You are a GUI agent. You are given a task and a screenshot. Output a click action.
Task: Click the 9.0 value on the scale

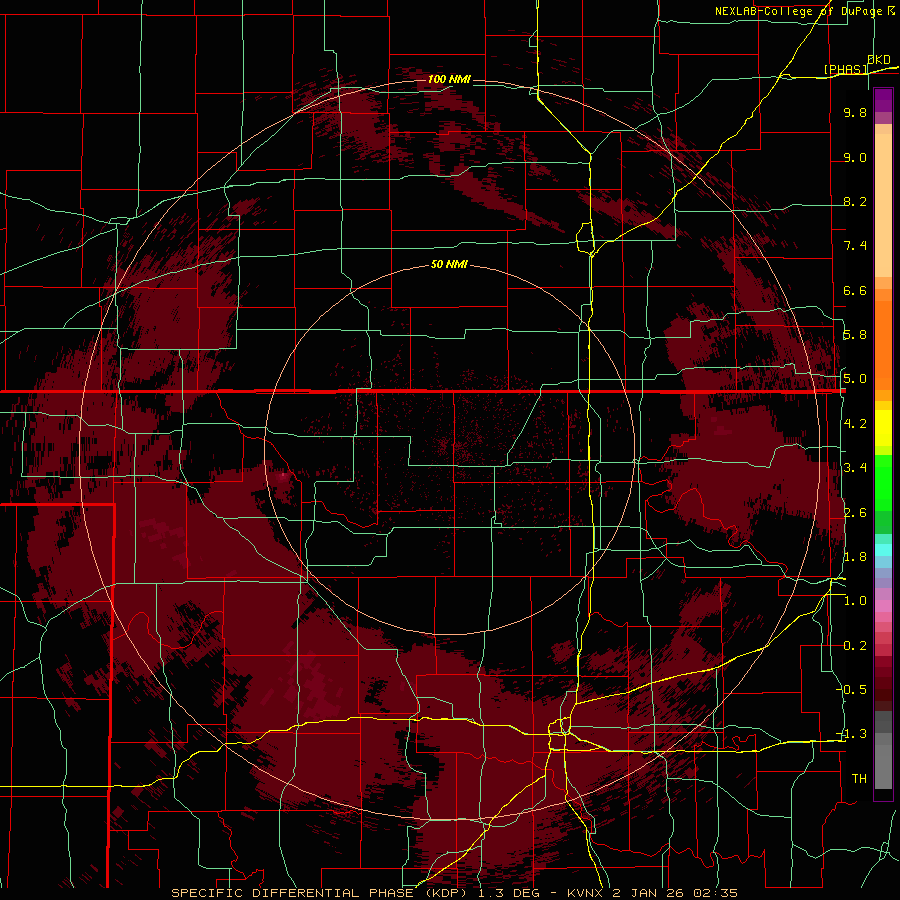tap(855, 157)
